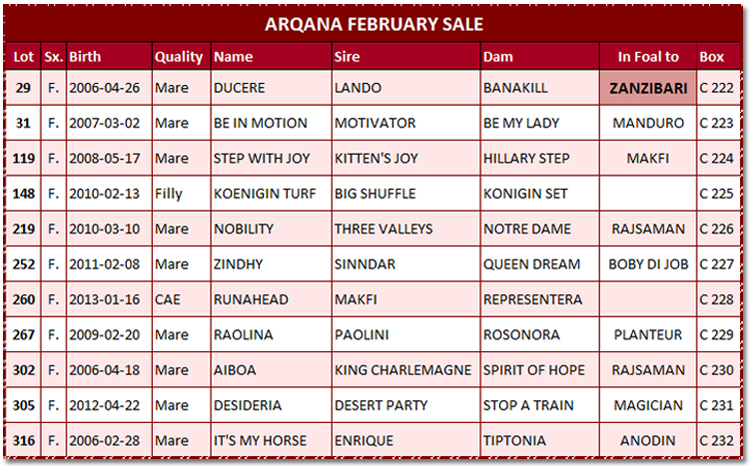Select the Lot column header

click(23, 56)
